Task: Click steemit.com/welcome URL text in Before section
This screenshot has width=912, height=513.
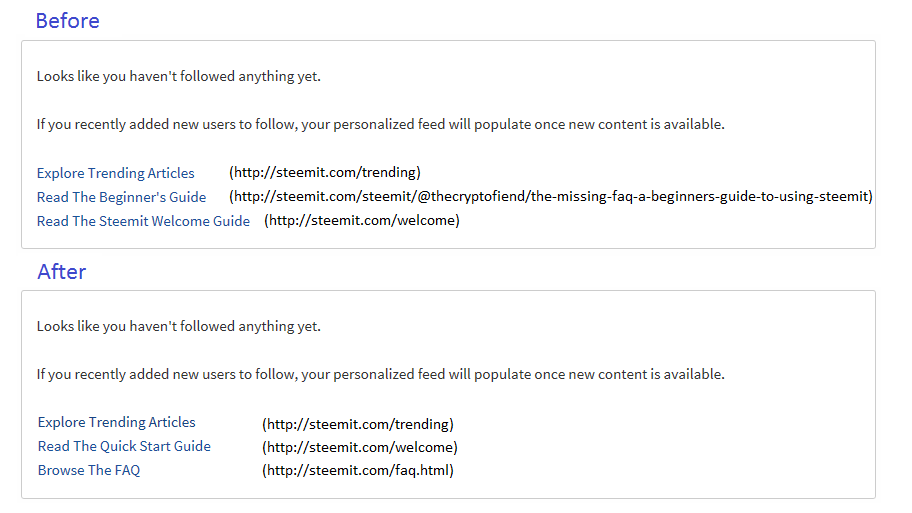Action: [x=362, y=220]
